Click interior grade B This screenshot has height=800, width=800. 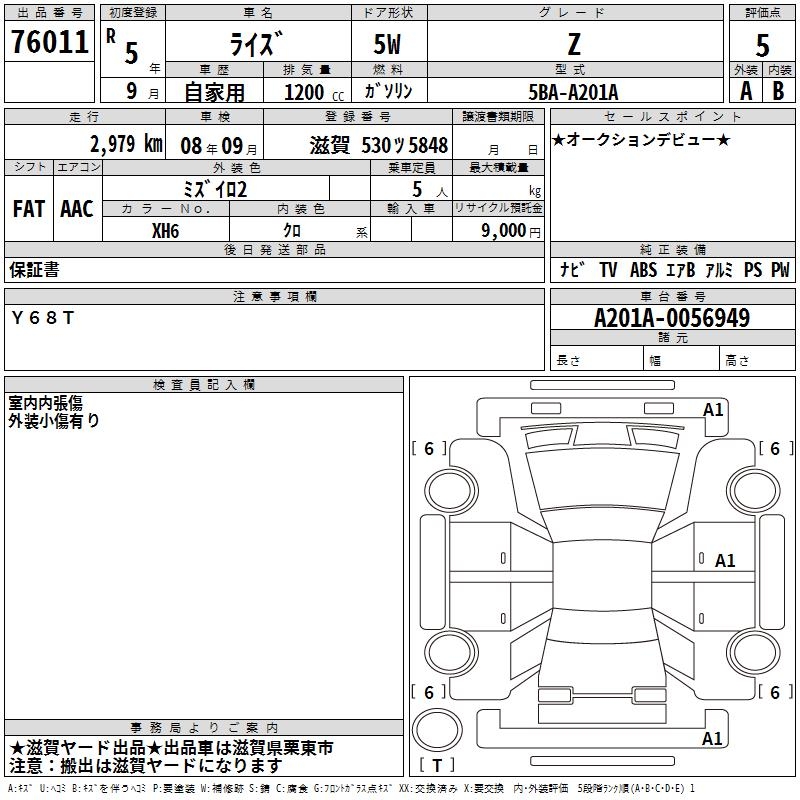(779, 91)
